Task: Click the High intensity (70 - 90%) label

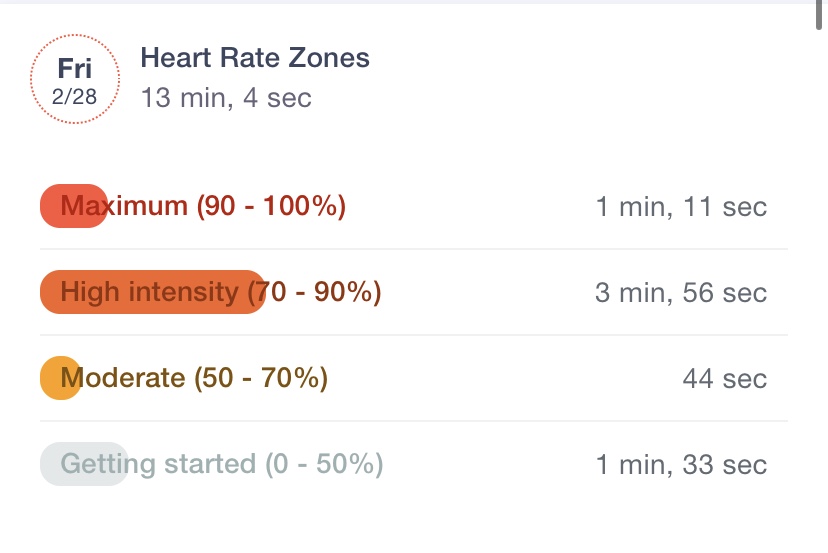Action: (221, 292)
